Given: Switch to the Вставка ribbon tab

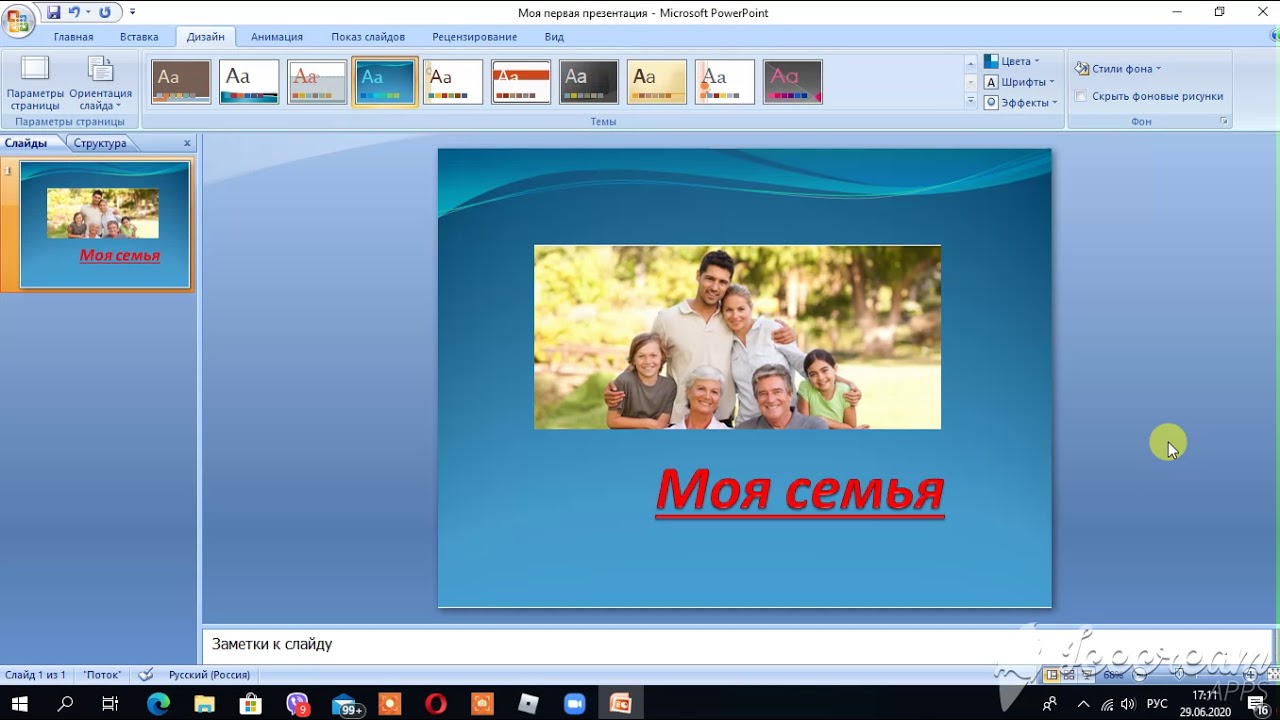Looking at the screenshot, I should (x=139, y=37).
